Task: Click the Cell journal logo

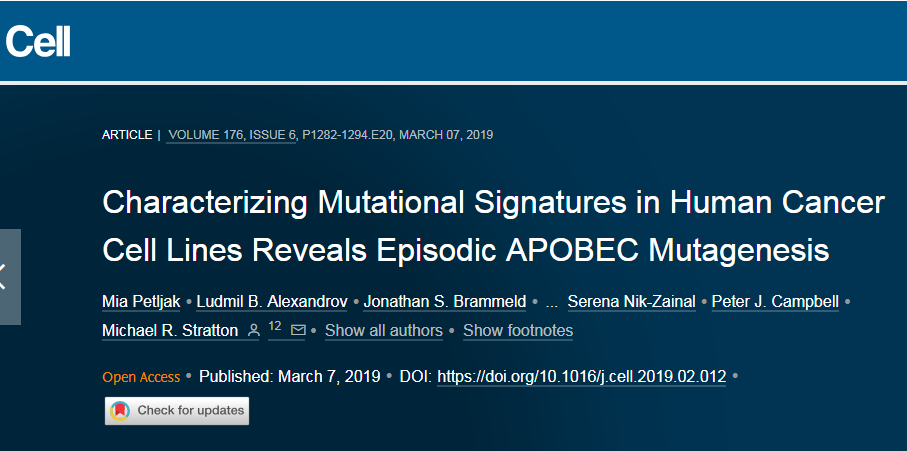Action: 38,41
